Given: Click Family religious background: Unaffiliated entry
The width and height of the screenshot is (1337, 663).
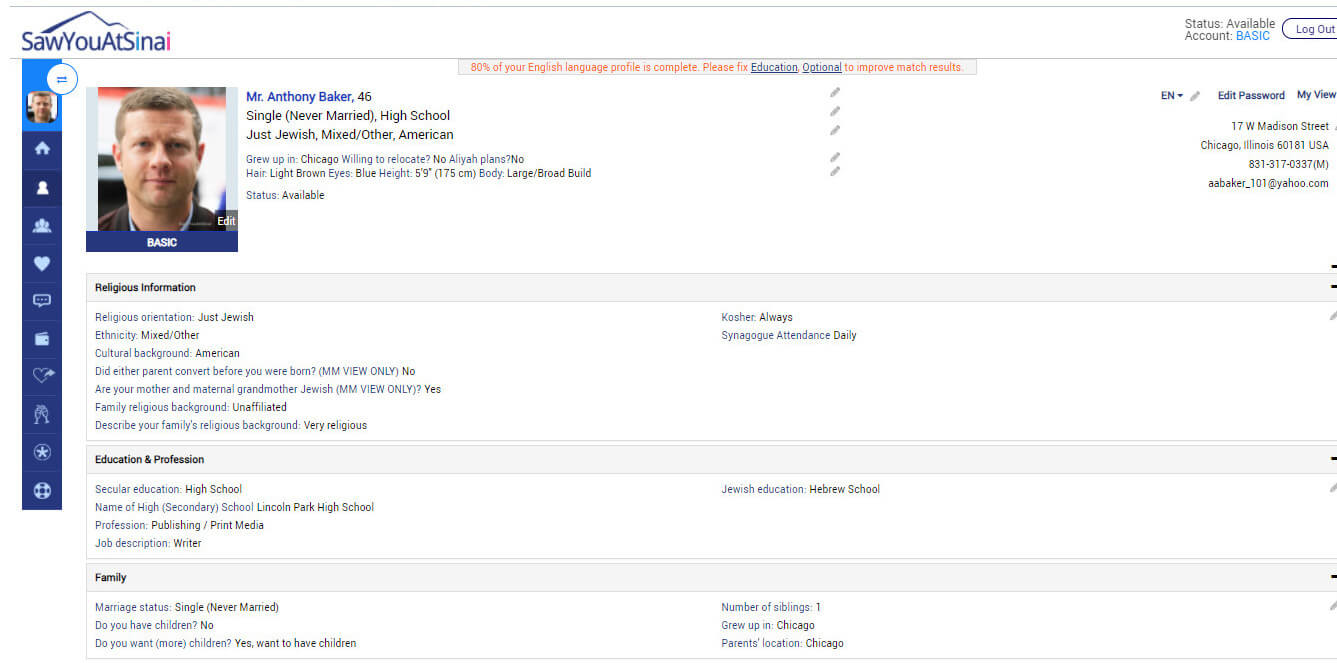Looking at the screenshot, I should tap(191, 408).
